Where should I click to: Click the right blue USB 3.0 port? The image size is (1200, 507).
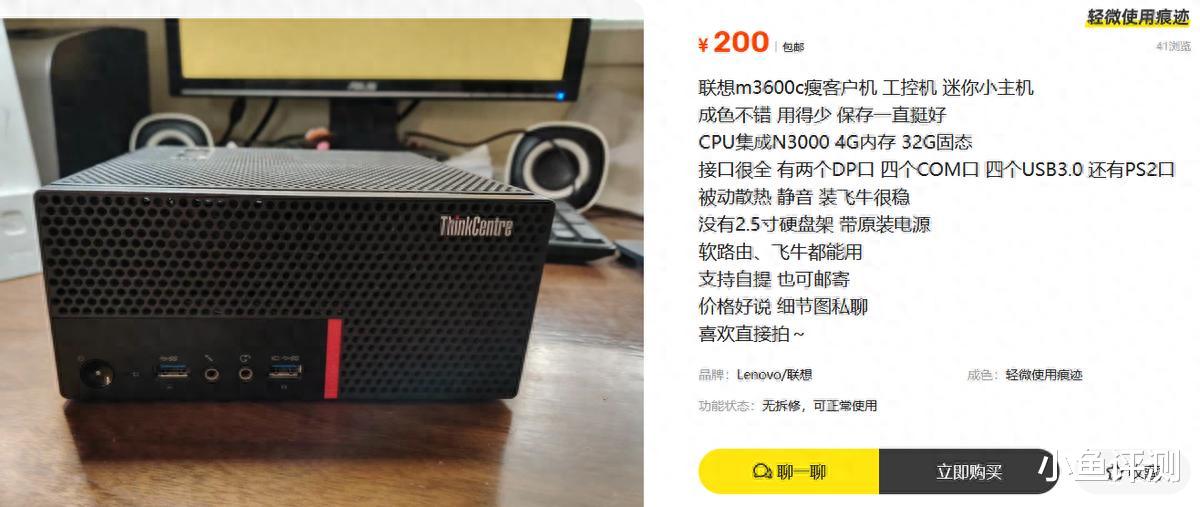coord(284,374)
